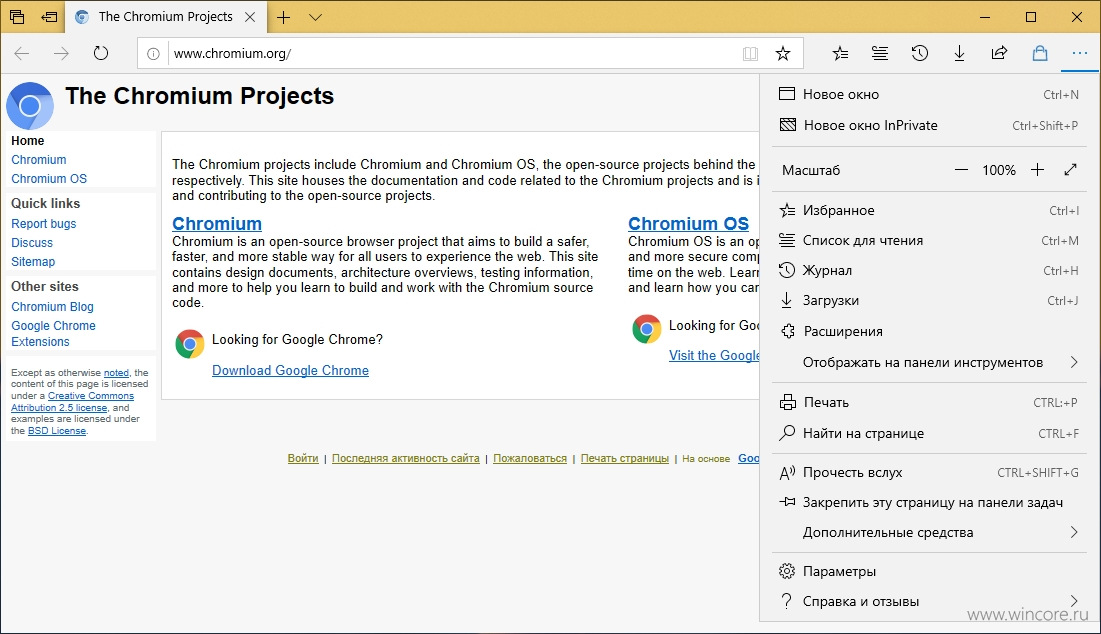Click the Back navigation arrow
Viewport: 1101px width, 634px height.
coord(22,53)
